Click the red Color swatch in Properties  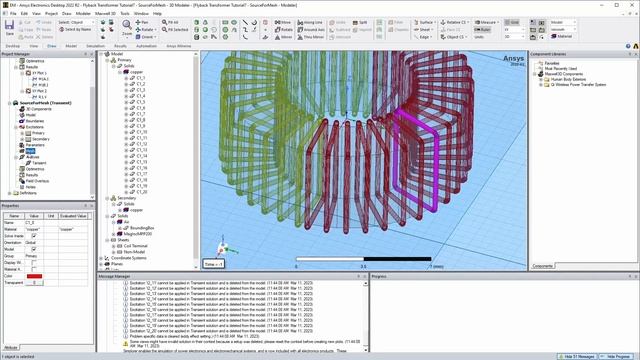click(x=34, y=276)
